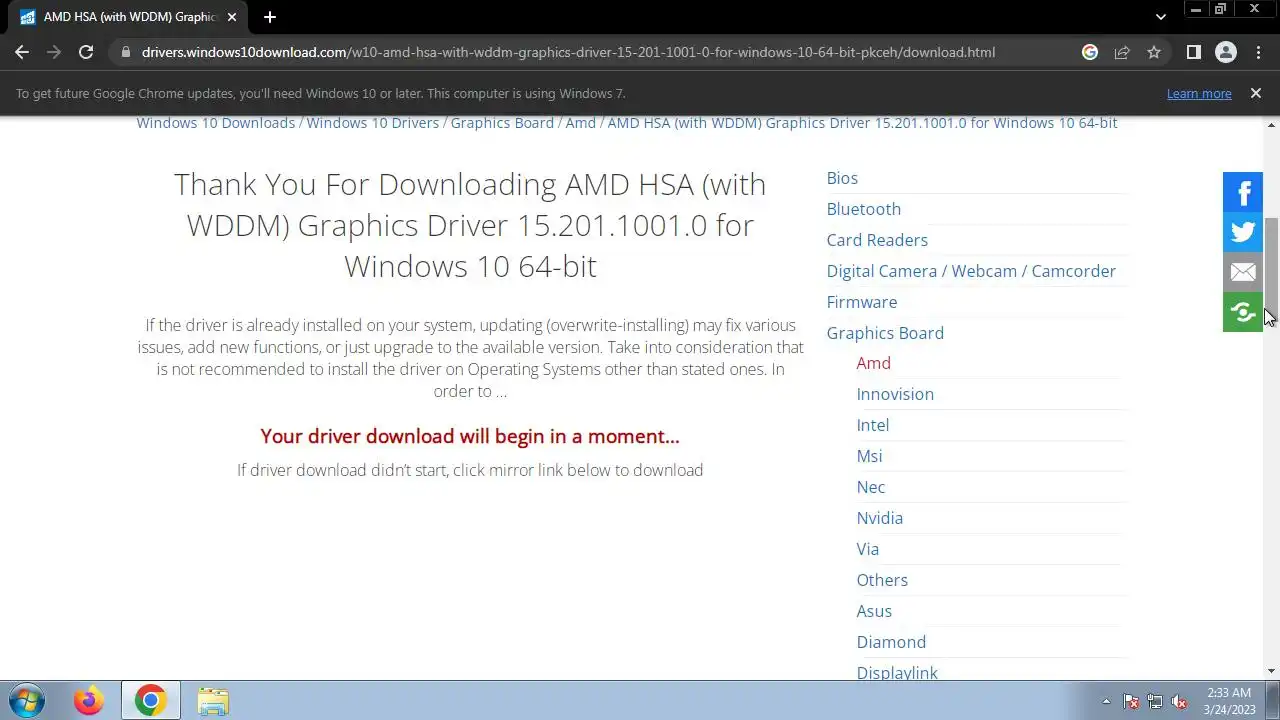Open a new browser tab
1280x720 pixels.
(270, 17)
